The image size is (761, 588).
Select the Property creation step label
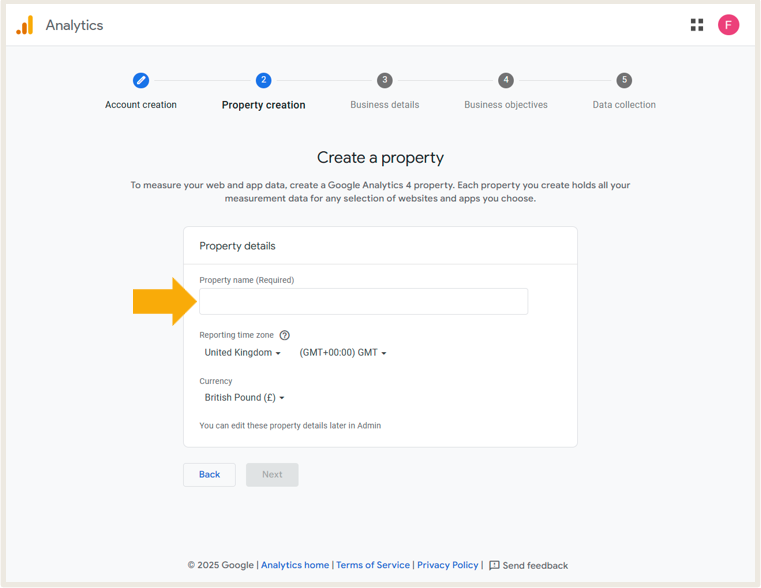(264, 105)
